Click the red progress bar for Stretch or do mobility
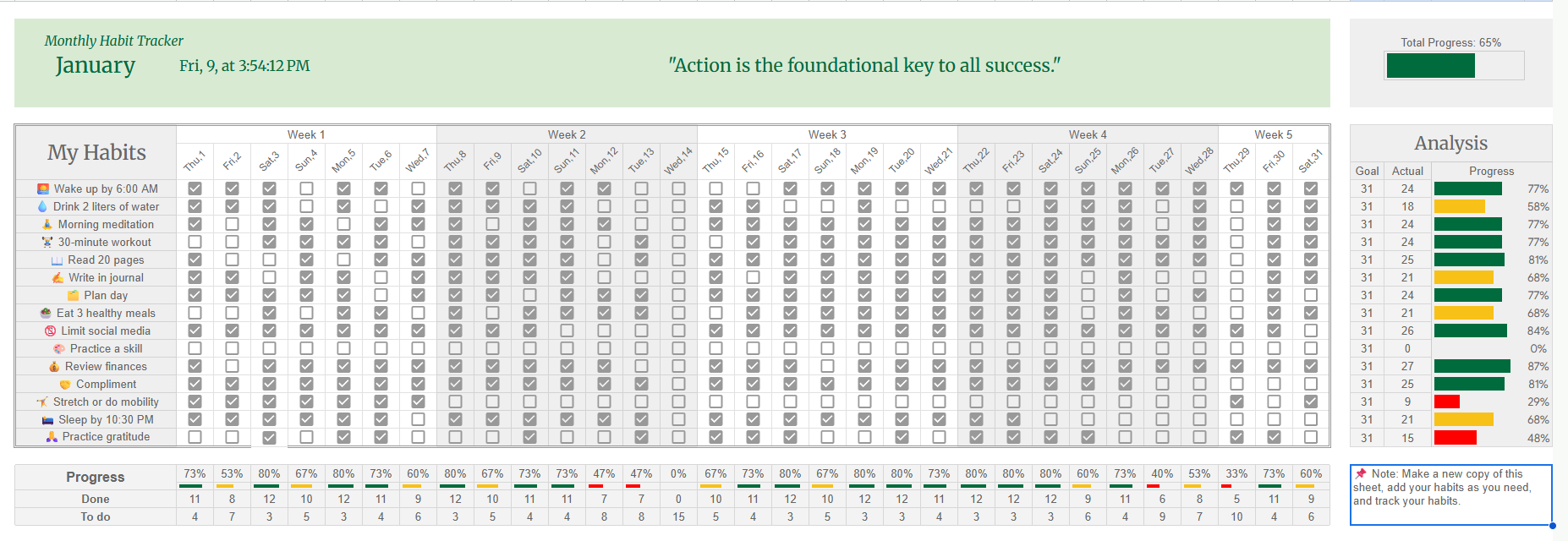The image size is (1568, 541). (1446, 402)
